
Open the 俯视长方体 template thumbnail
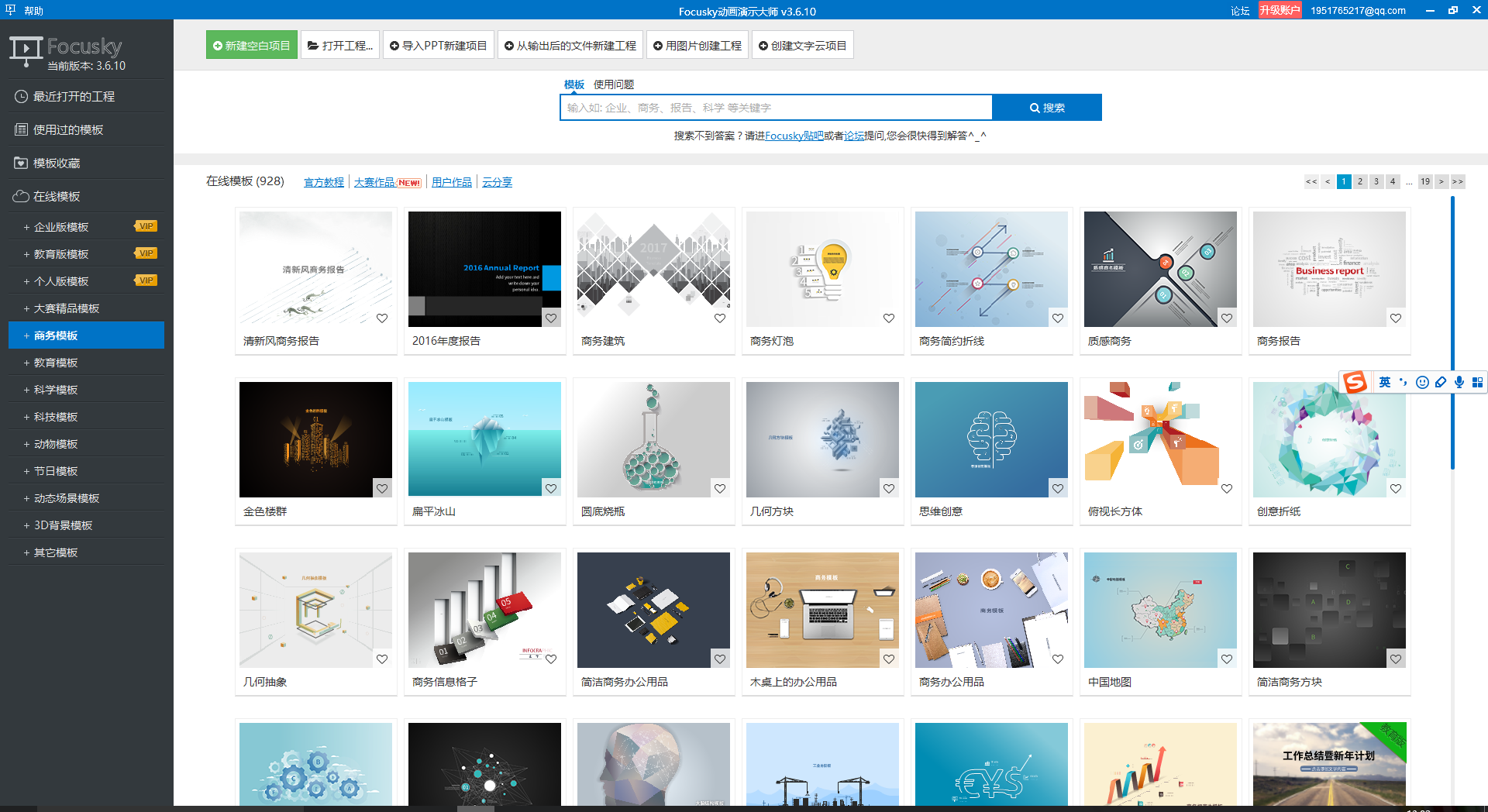pos(1160,439)
